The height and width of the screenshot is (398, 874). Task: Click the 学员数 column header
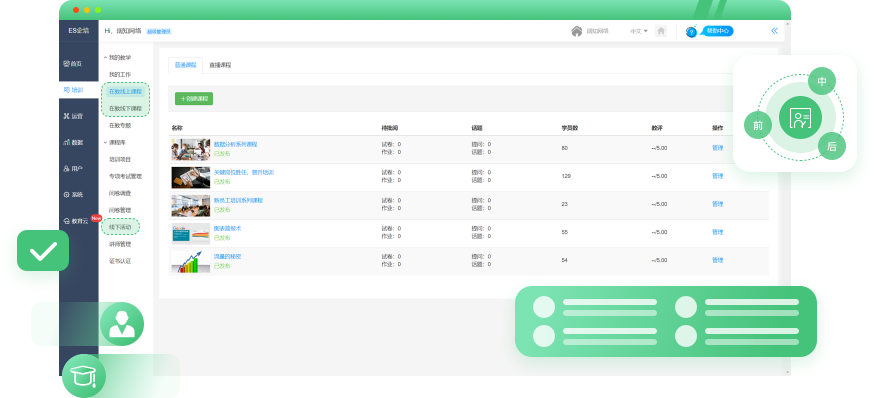pos(570,128)
